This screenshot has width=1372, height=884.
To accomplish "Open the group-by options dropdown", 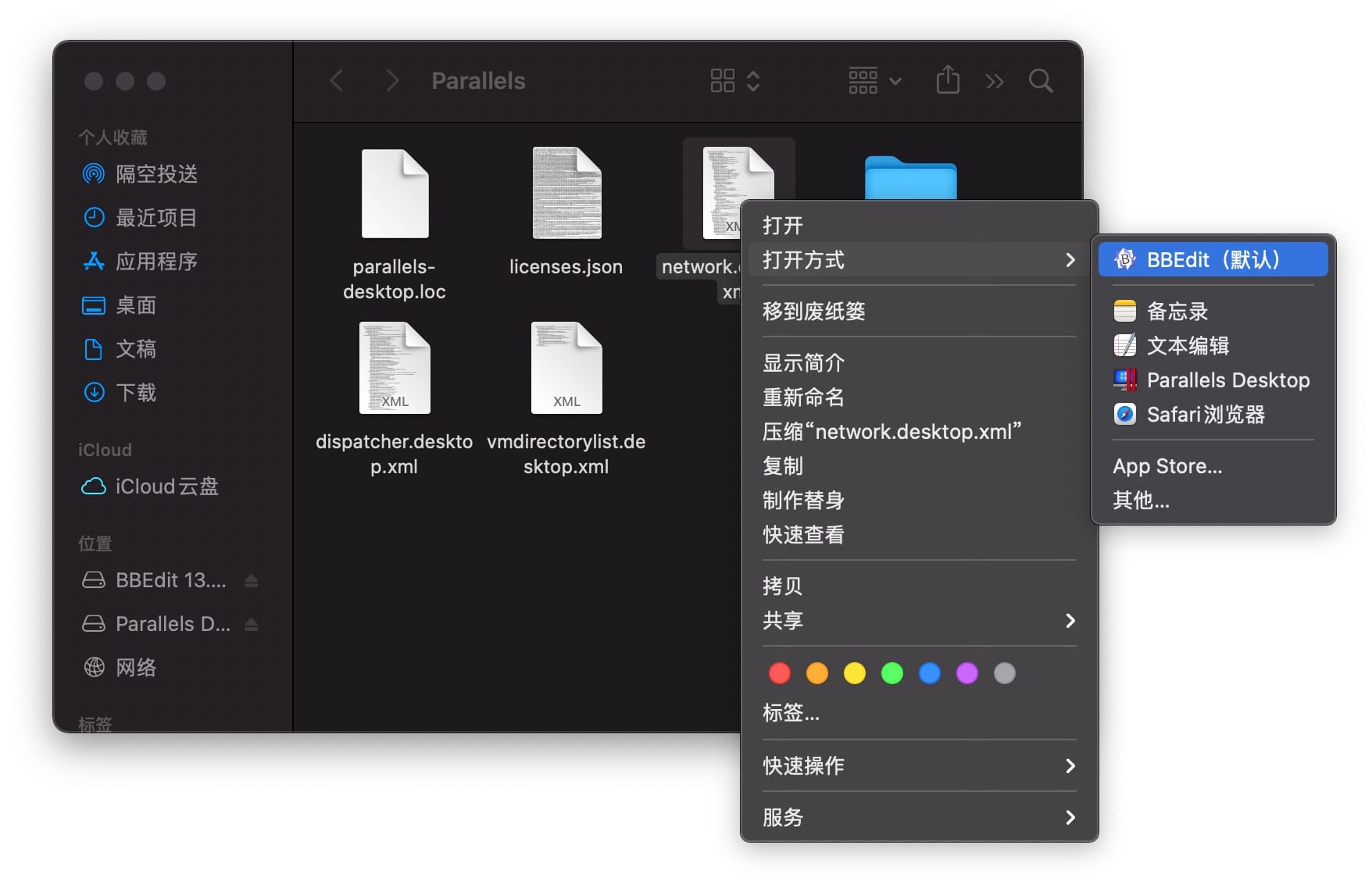I will [874, 80].
